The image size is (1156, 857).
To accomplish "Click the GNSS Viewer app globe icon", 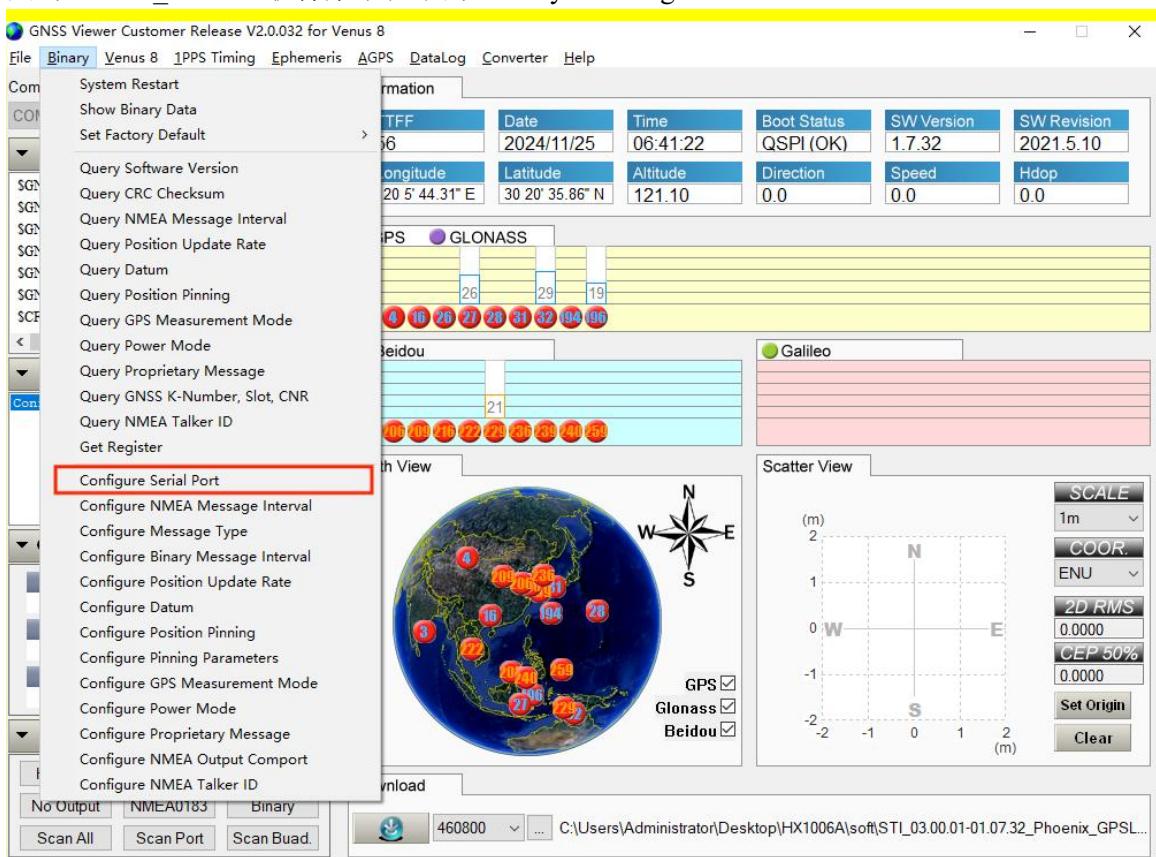I will [x=14, y=31].
